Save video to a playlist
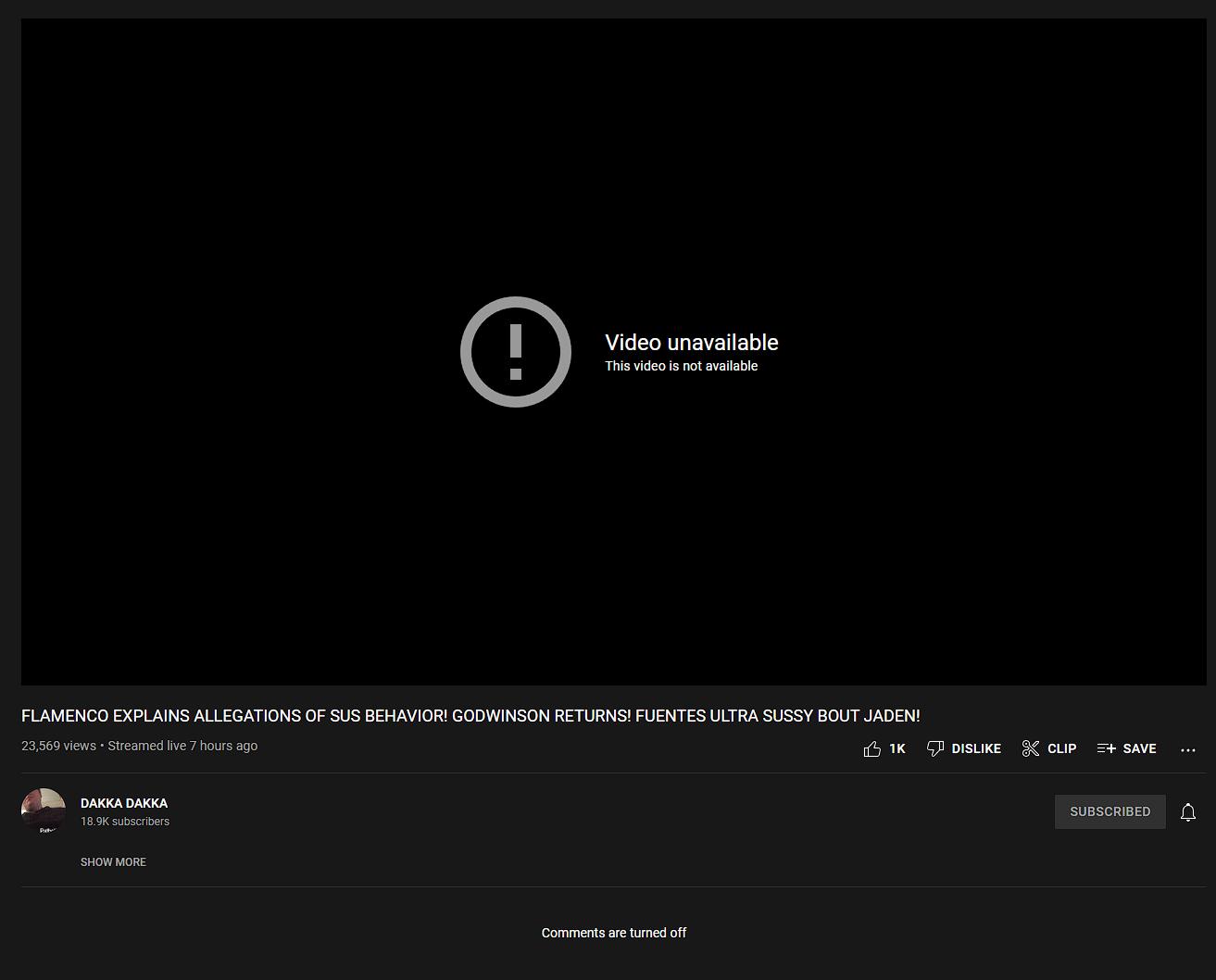1216x980 pixels. 1126,748
